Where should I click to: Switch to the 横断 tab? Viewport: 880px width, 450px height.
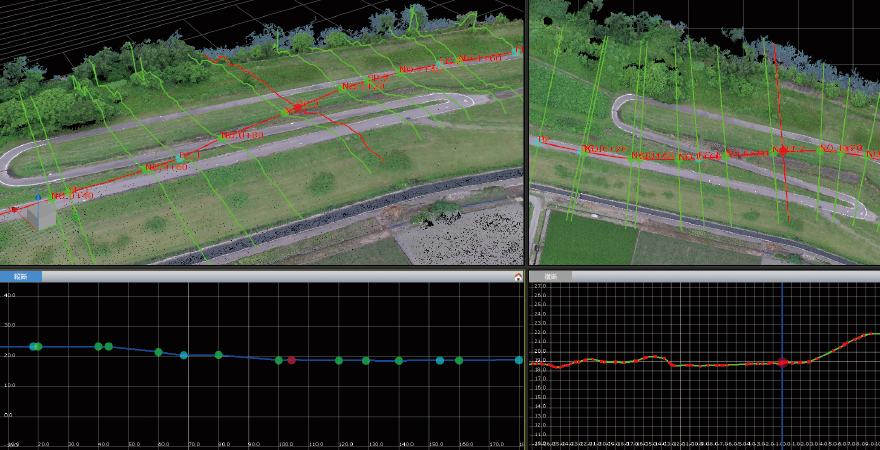point(551,276)
